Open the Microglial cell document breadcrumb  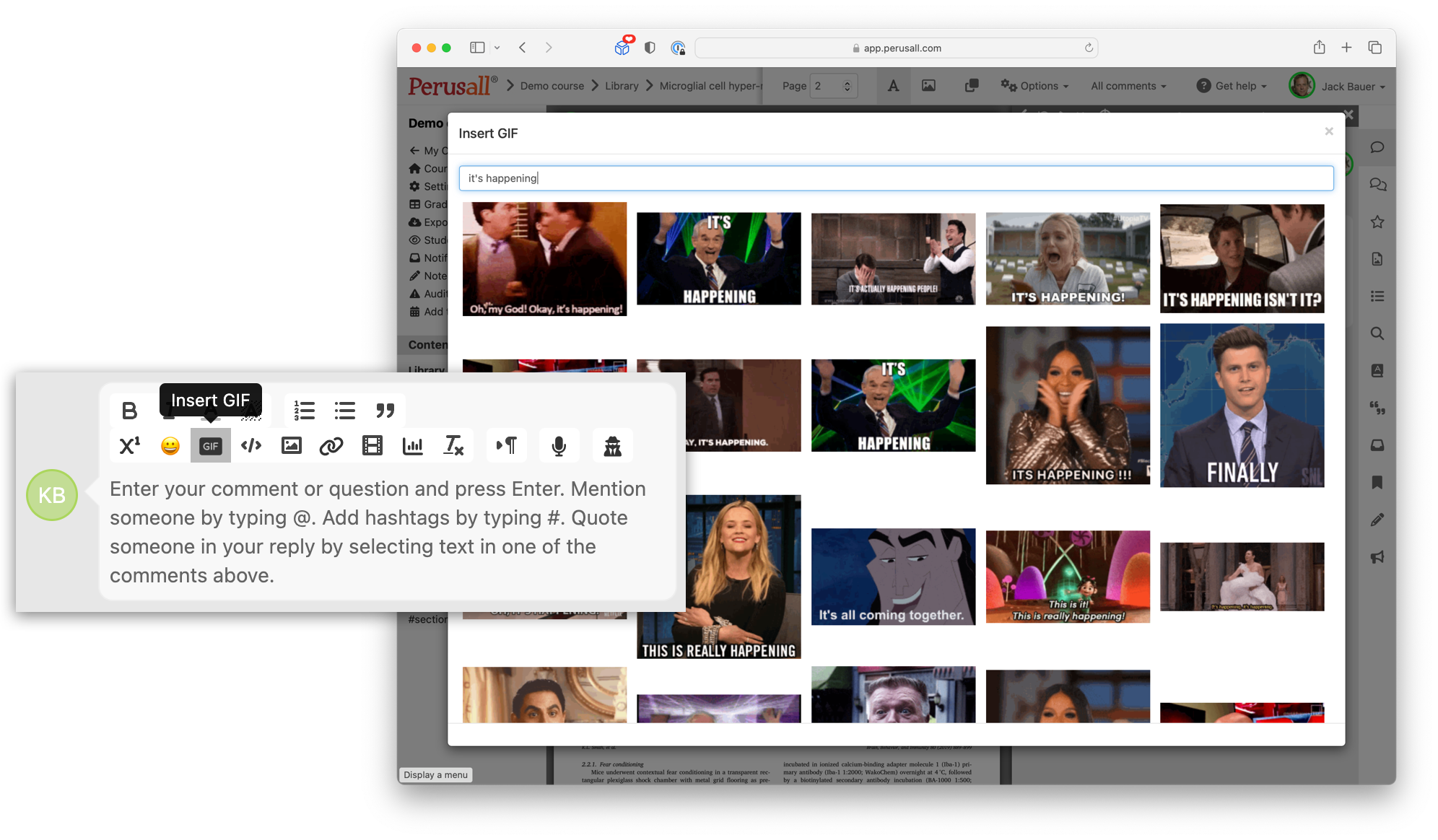(x=710, y=86)
